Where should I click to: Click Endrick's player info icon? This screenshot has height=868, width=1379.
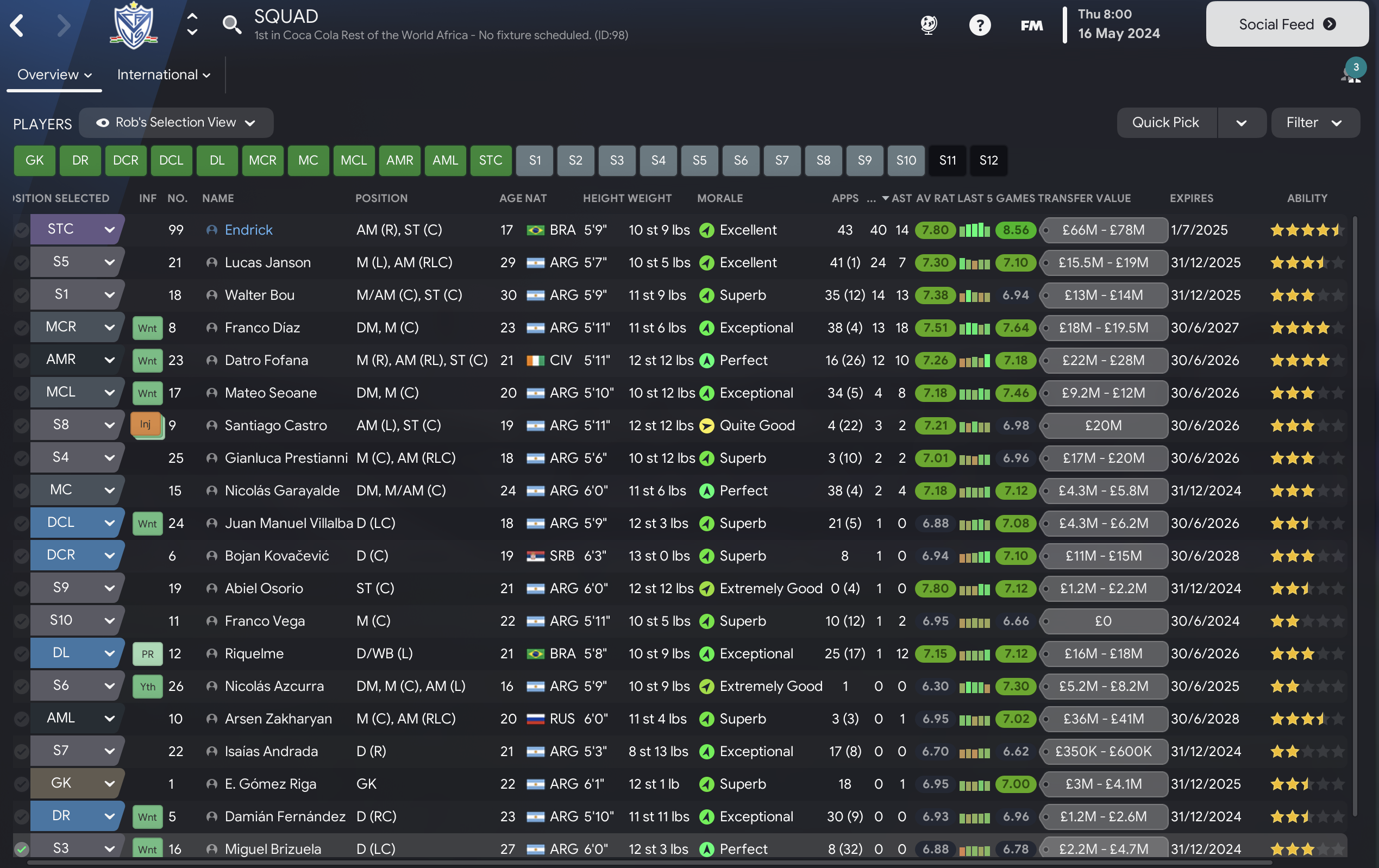click(212, 230)
